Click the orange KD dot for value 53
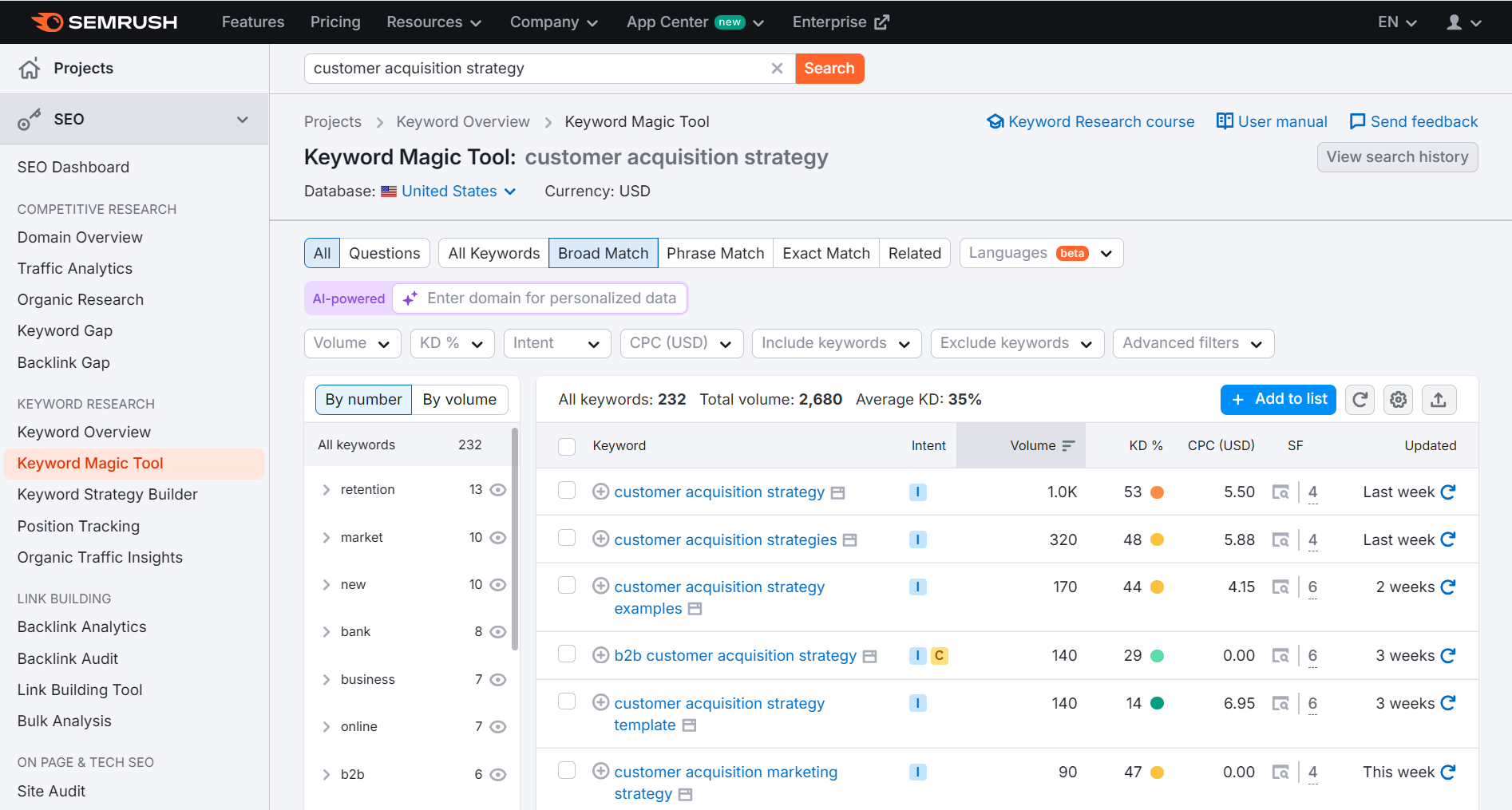Image resolution: width=1512 pixels, height=810 pixels. tap(1157, 492)
